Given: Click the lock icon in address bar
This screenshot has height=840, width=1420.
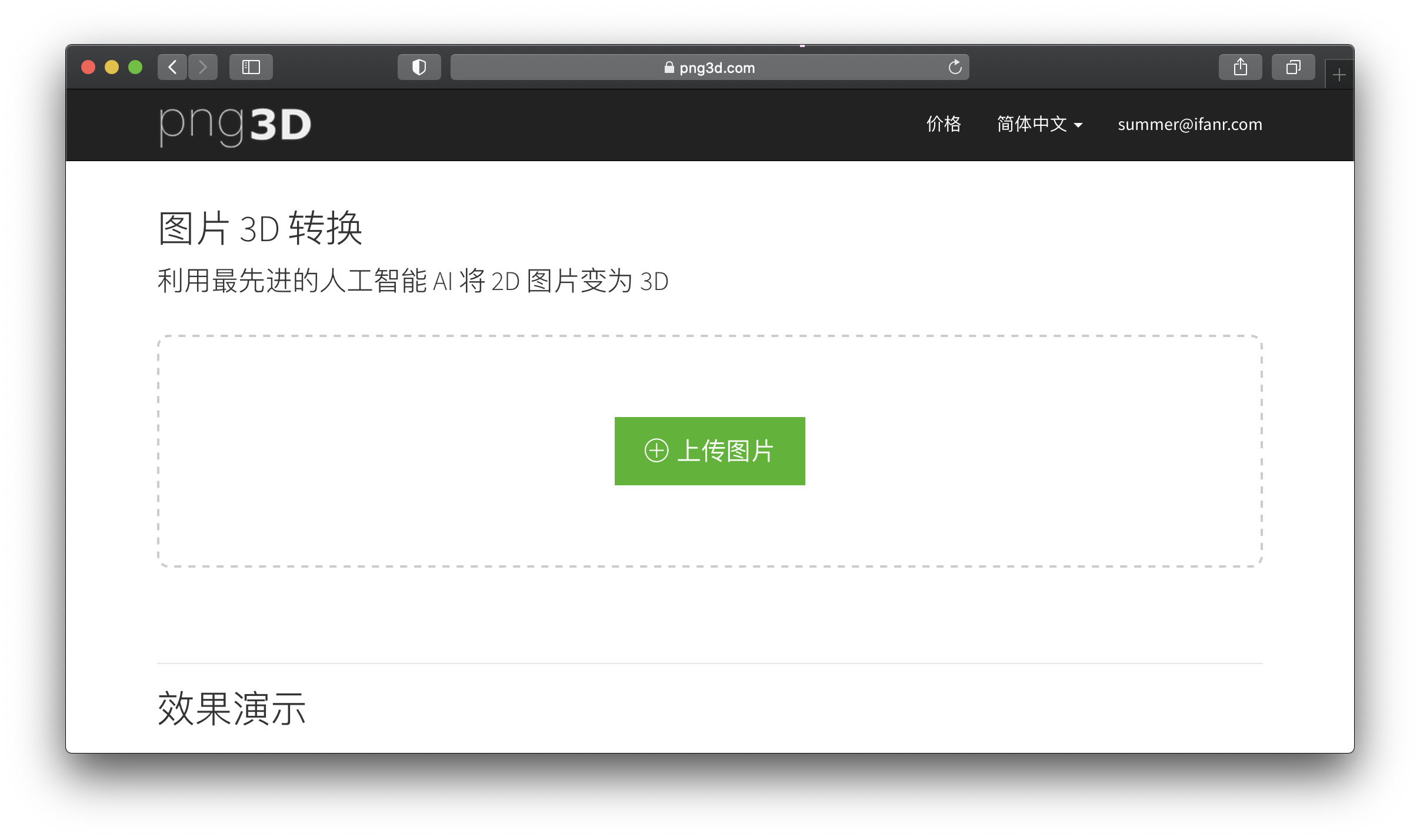Looking at the screenshot, I should (669, 68).
